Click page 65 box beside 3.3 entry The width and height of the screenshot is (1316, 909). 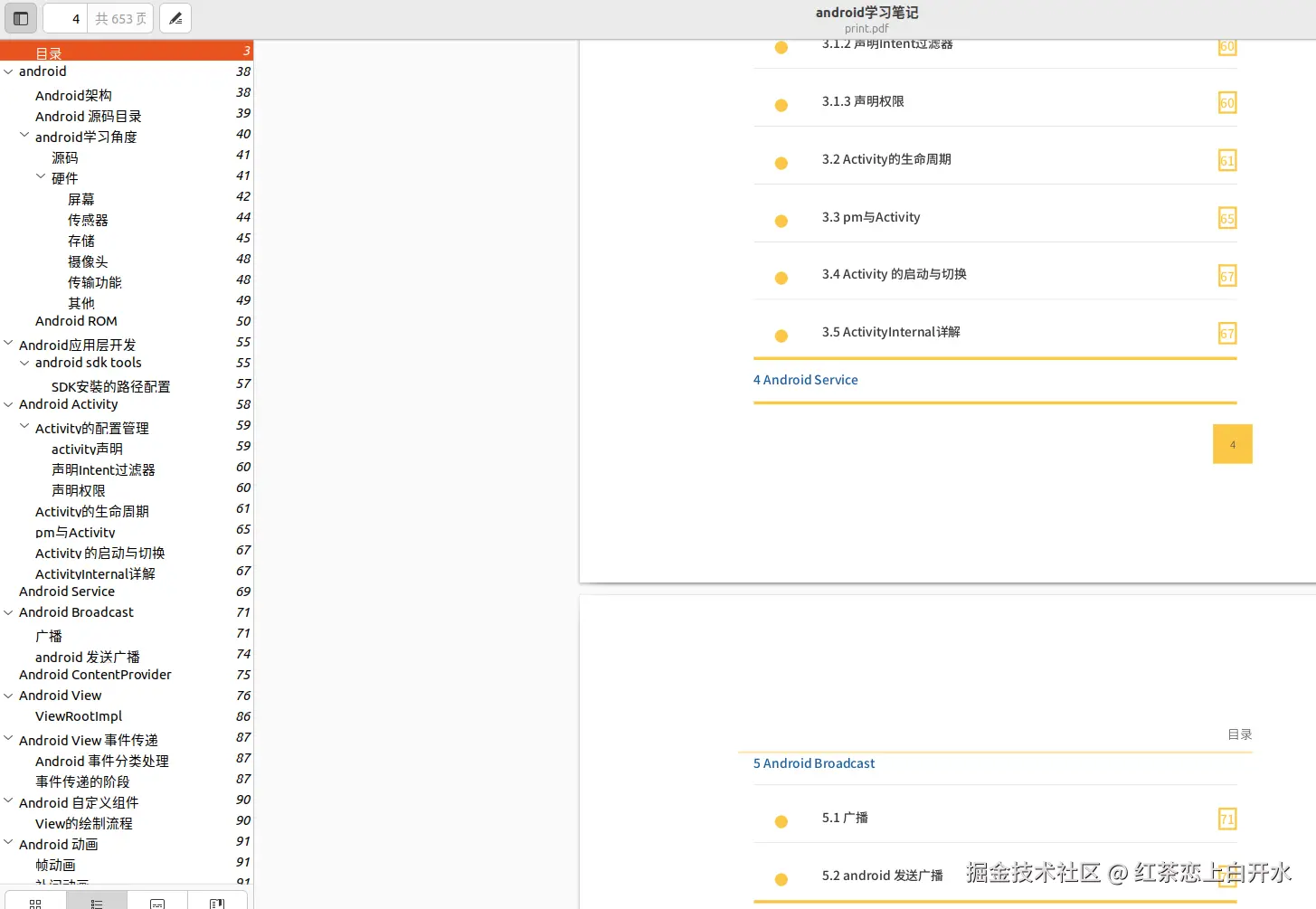click(x=1227, y=218)
